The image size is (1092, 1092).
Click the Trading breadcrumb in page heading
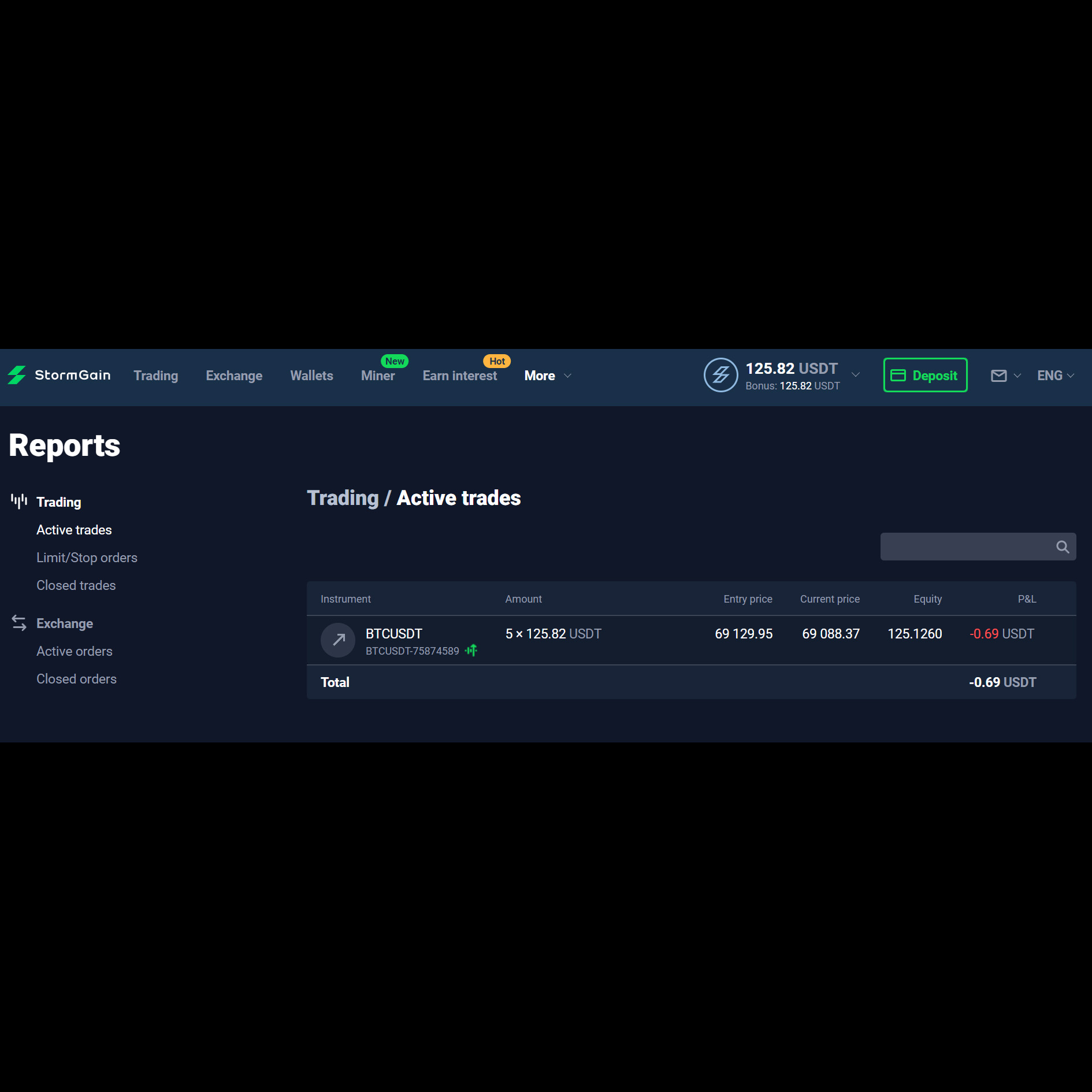(x=343, y=498)
